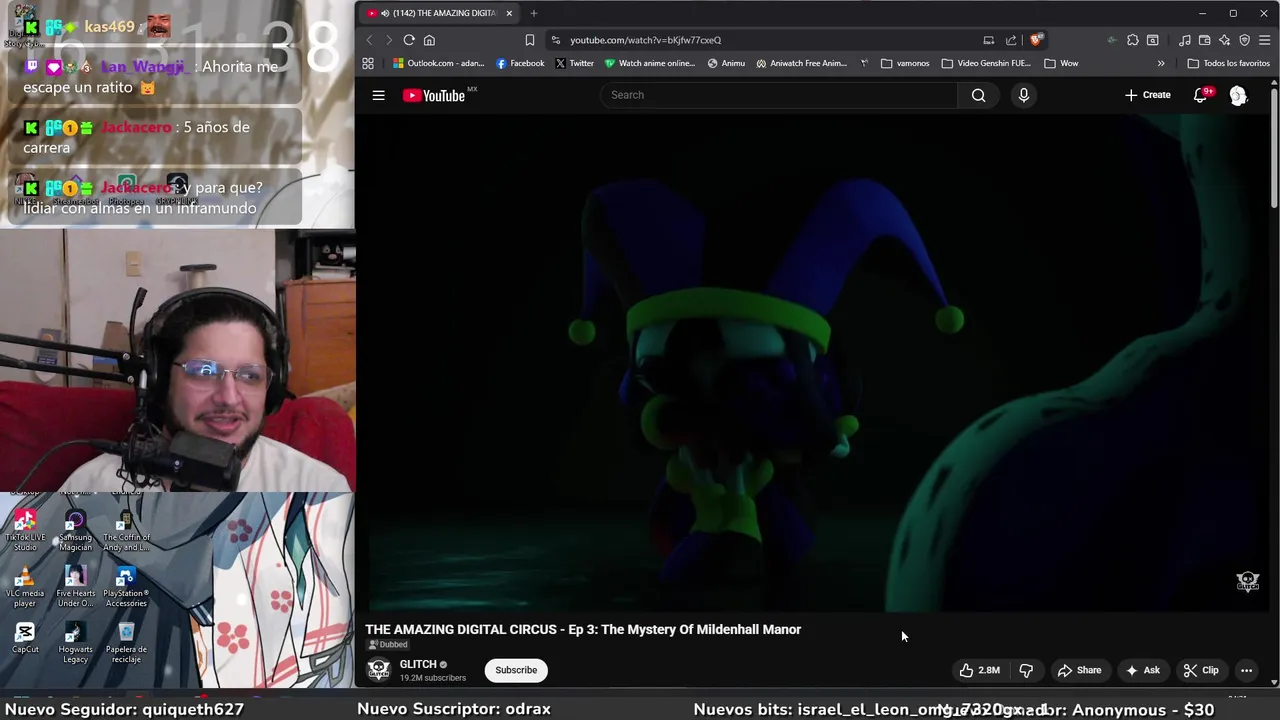
Task: Click the page vertical scrollbar
Action: pos(1274,150)
